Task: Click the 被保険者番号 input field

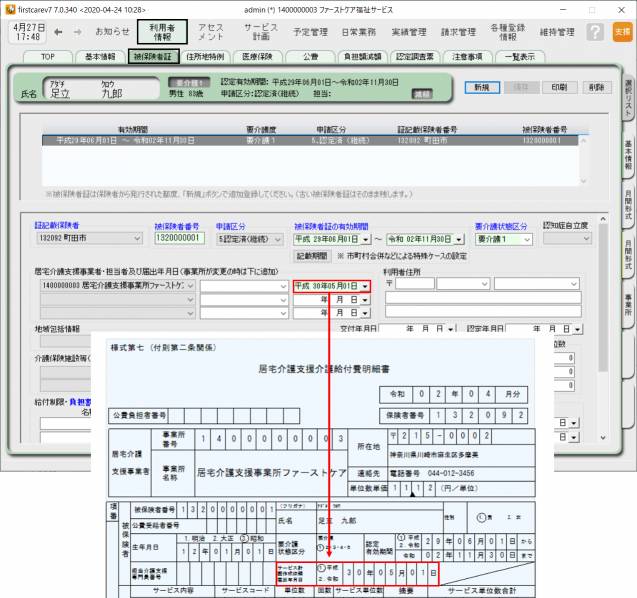Action: (180, 239)
